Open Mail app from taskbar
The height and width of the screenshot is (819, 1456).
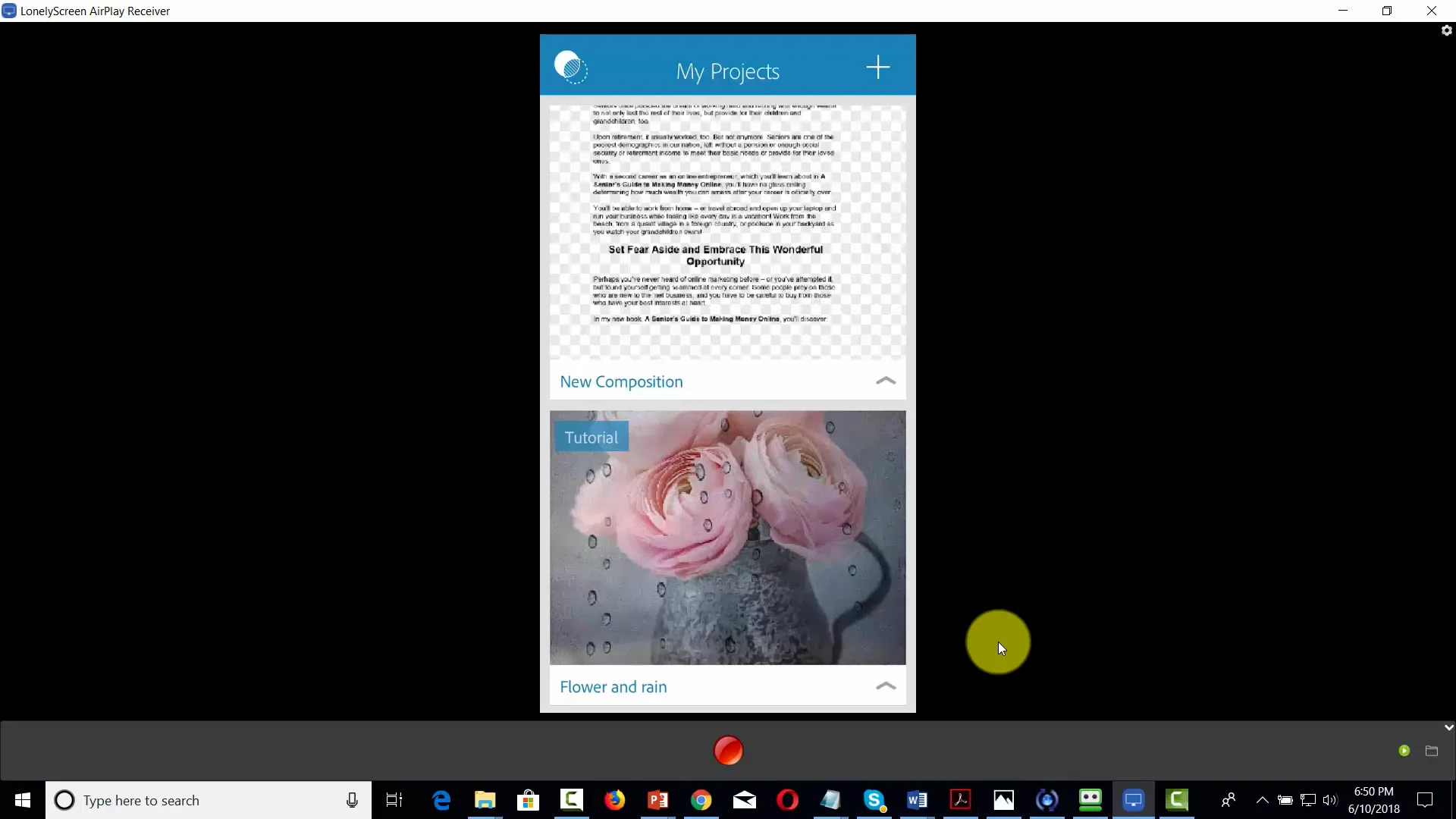[744, 800]
